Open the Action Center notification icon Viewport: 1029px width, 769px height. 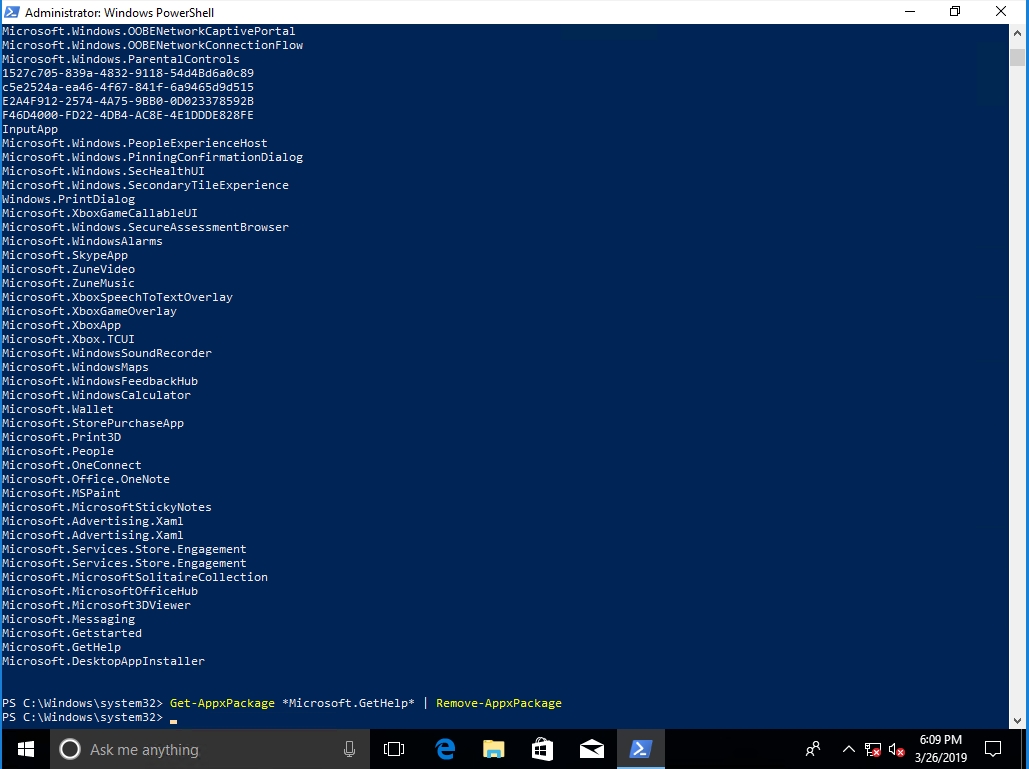993,749
